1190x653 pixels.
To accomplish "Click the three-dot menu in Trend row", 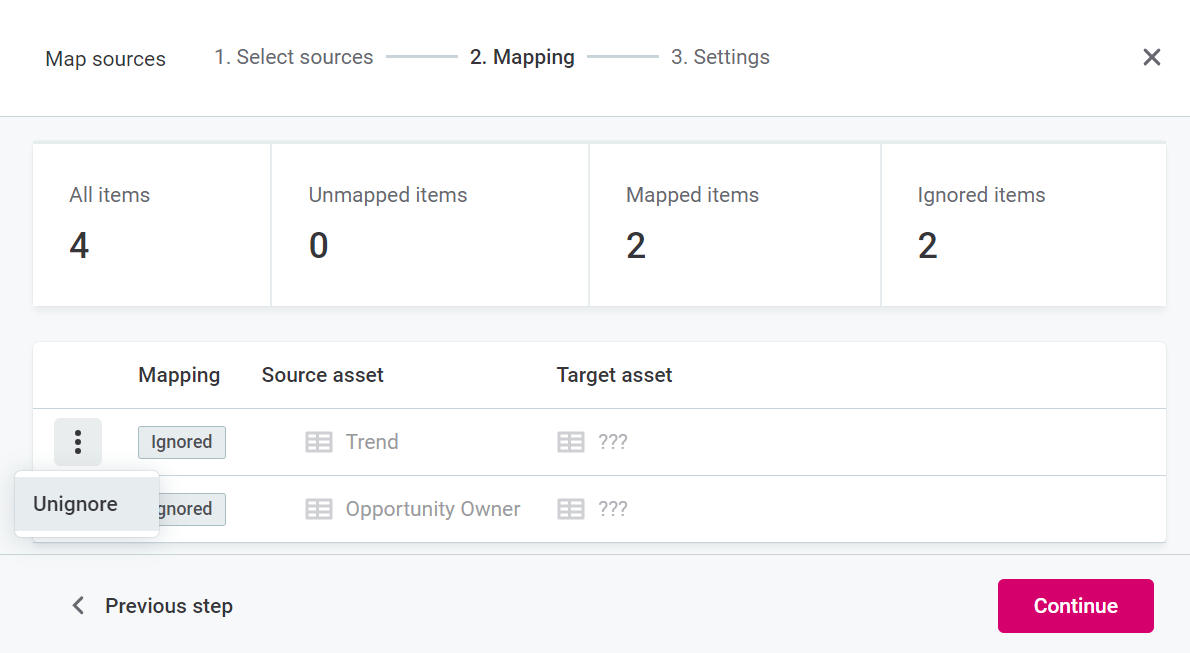I will coord(78,442).
